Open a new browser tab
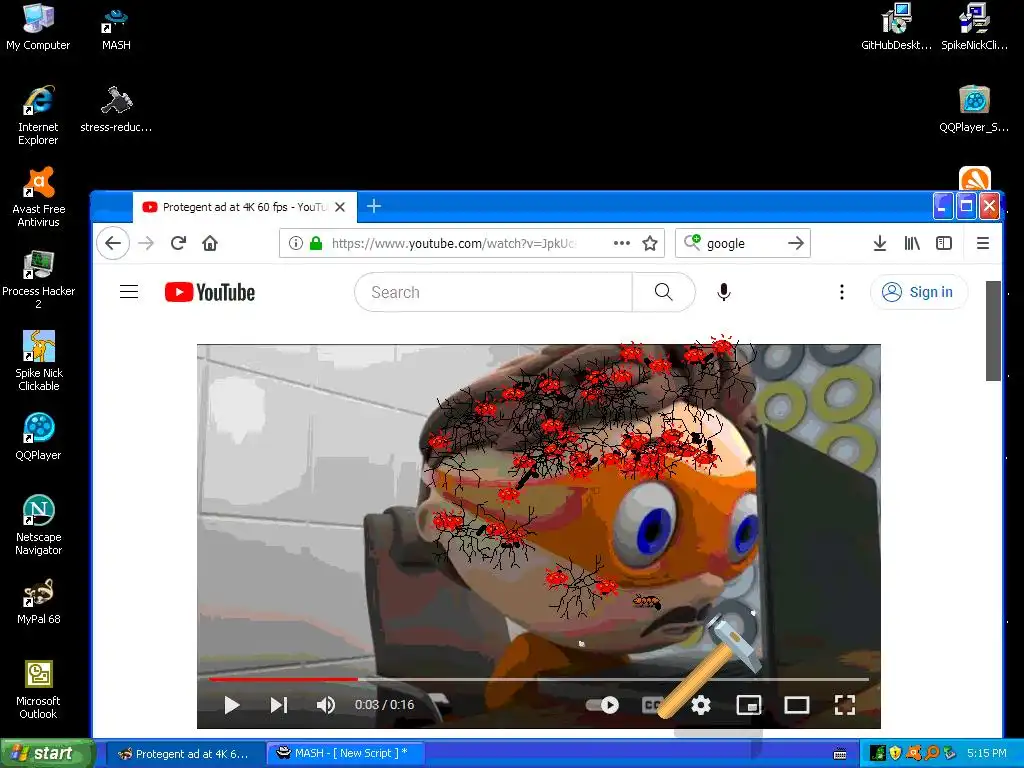Screen dimensions: 1024x768 [x=374, y=206]
